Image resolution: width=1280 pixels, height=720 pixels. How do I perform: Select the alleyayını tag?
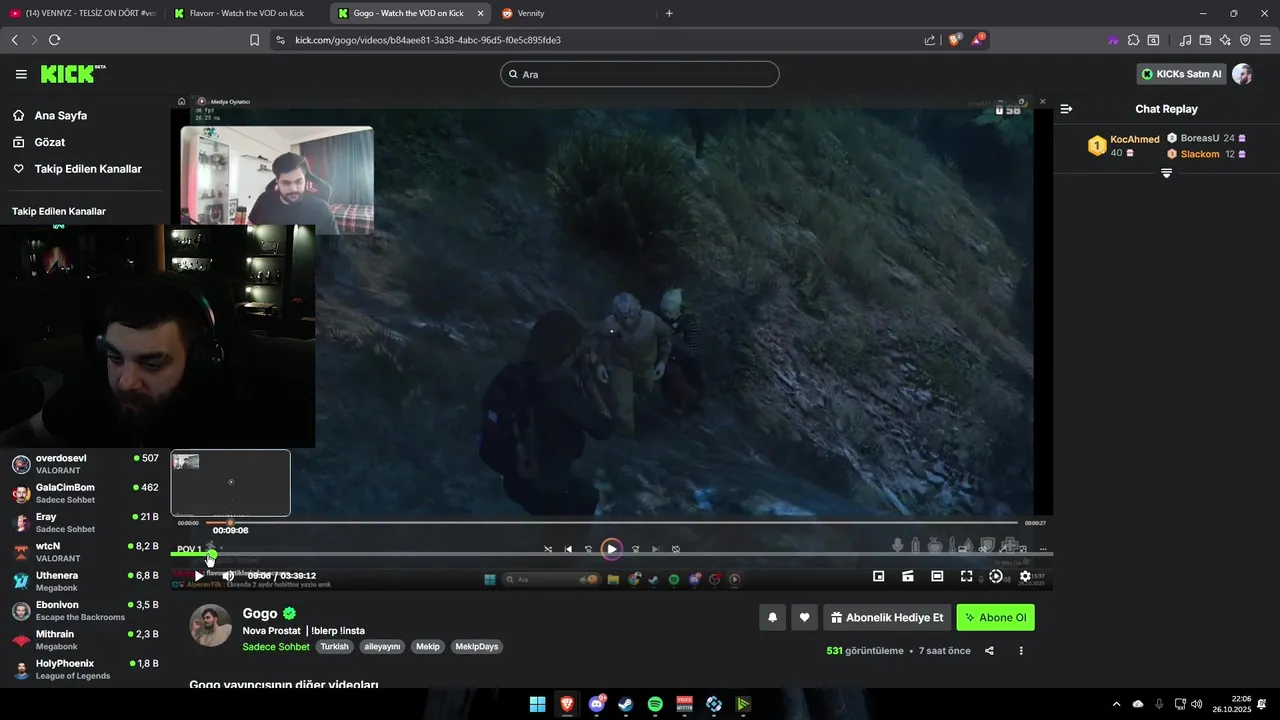point(382,647)
